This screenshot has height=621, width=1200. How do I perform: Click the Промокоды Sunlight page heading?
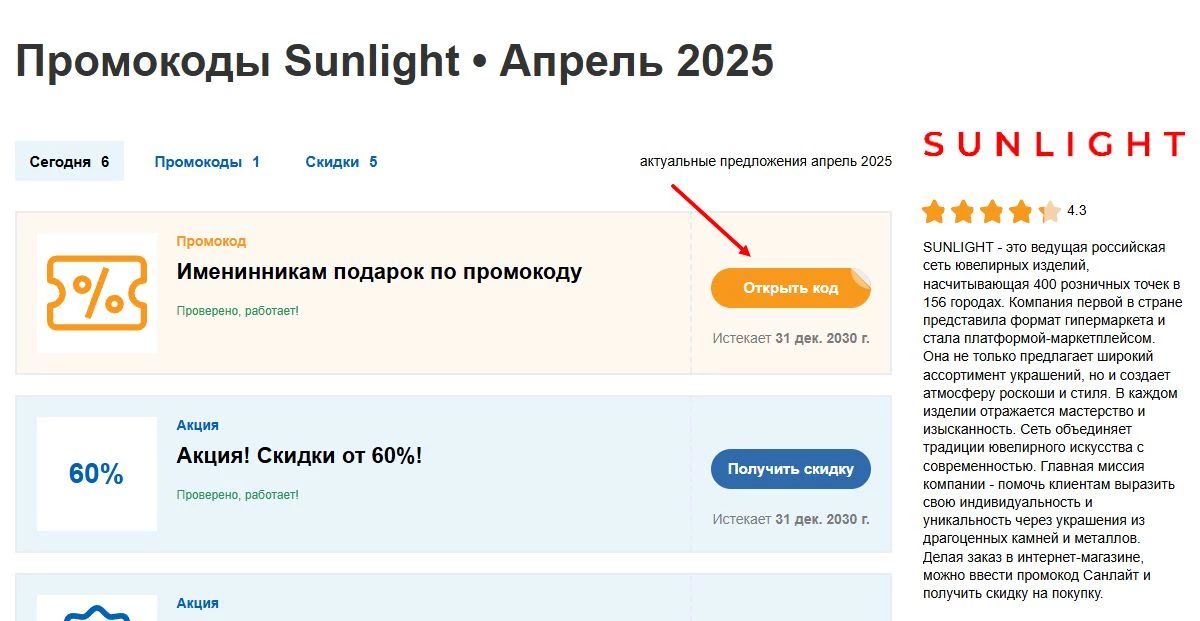click(x=395, y=62)
